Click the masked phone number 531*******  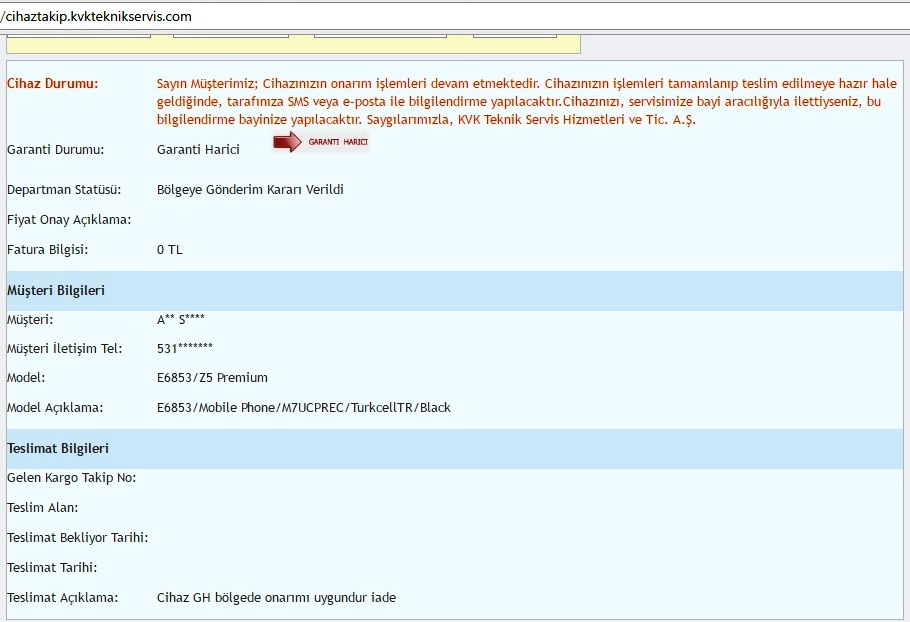point(185,348)
